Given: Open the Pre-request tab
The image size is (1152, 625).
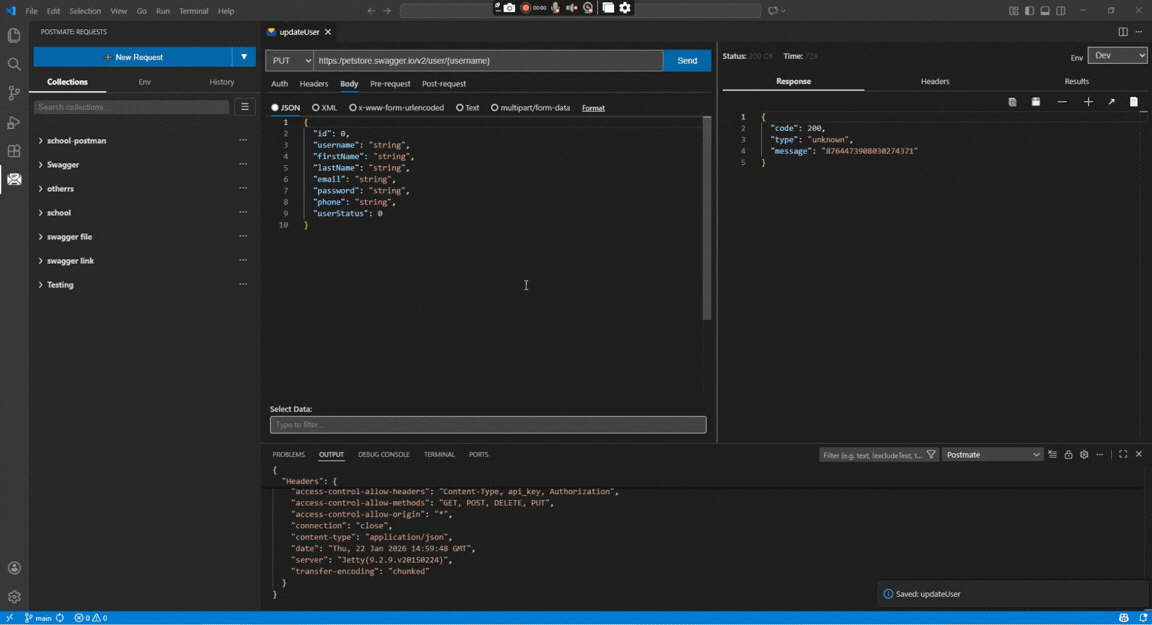Looking at the screenshot, I should [x=390, y=84].
